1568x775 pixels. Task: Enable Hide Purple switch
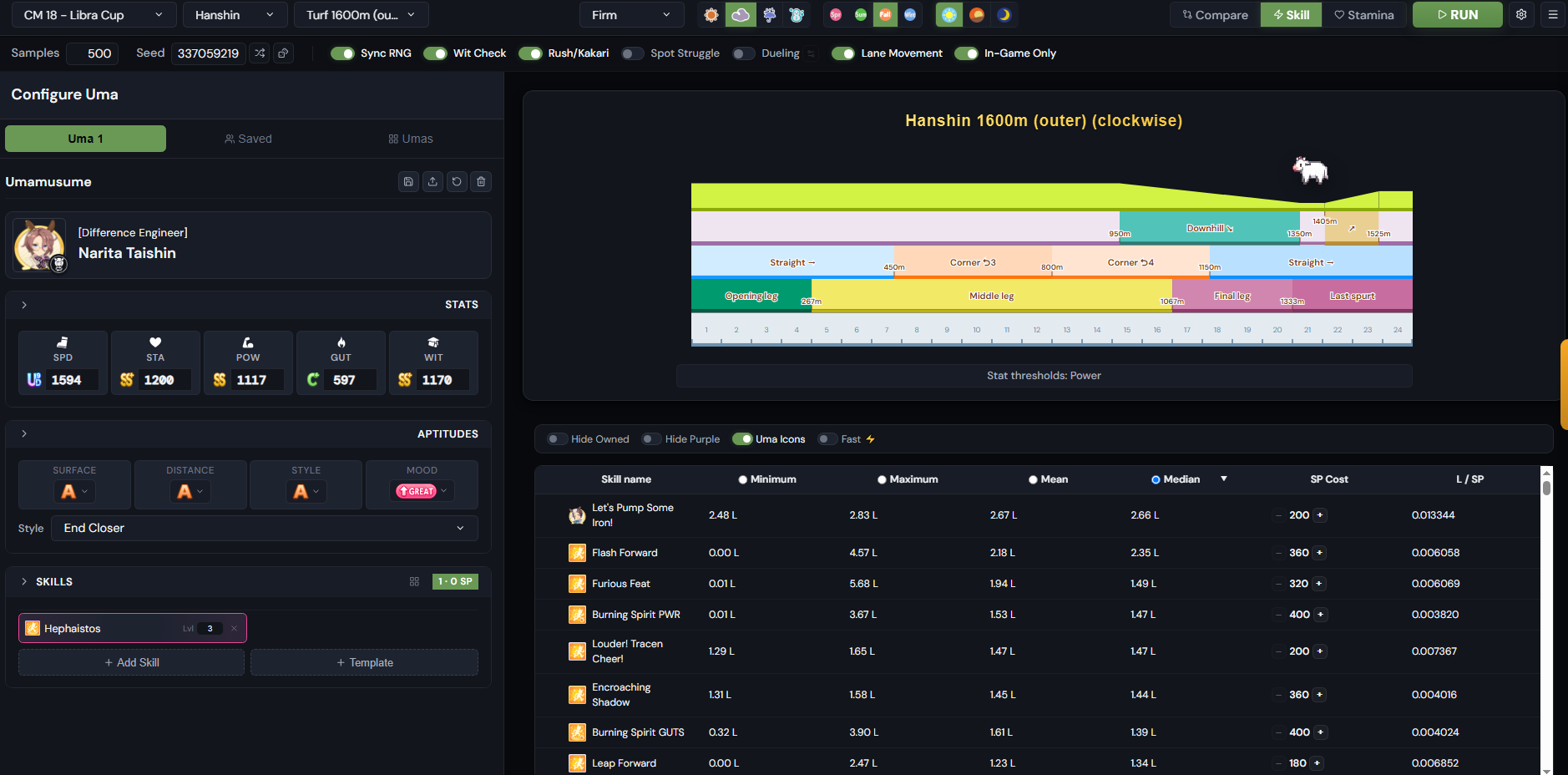[651, 439]
